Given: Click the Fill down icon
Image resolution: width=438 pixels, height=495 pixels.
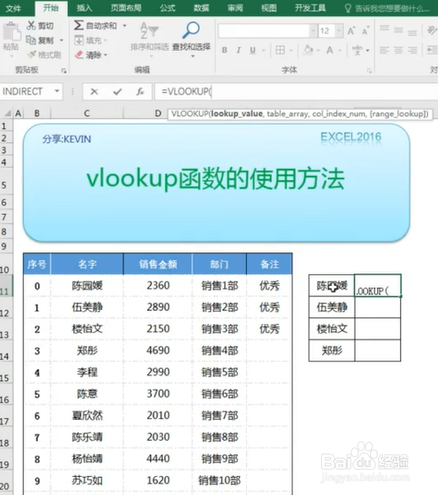Looking at the screenshot, I should coord(79,40).
